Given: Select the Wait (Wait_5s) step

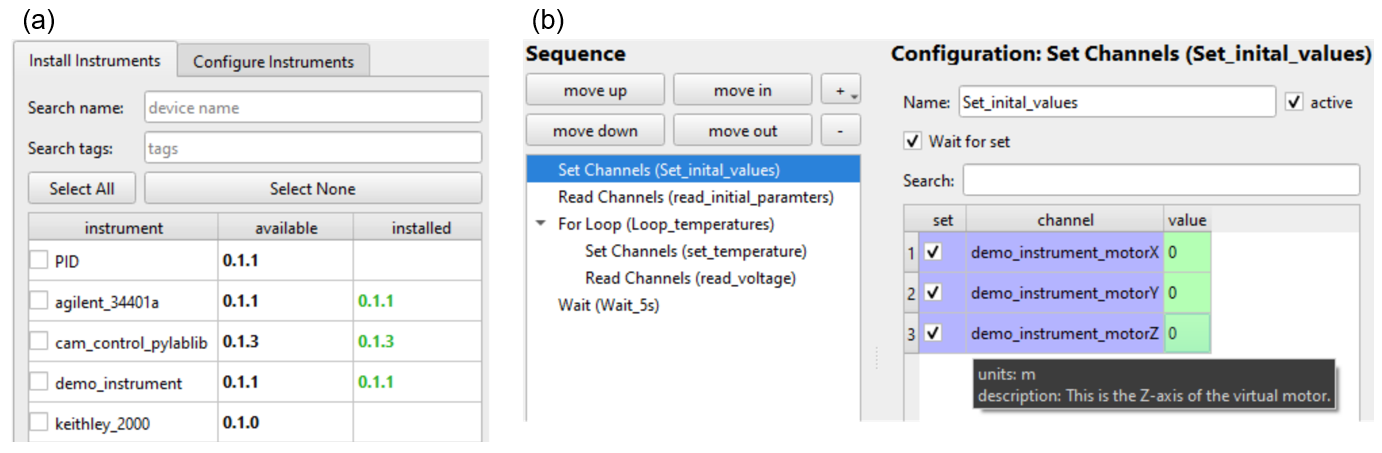Looking at the screenshot, I should tap(608, 305).
